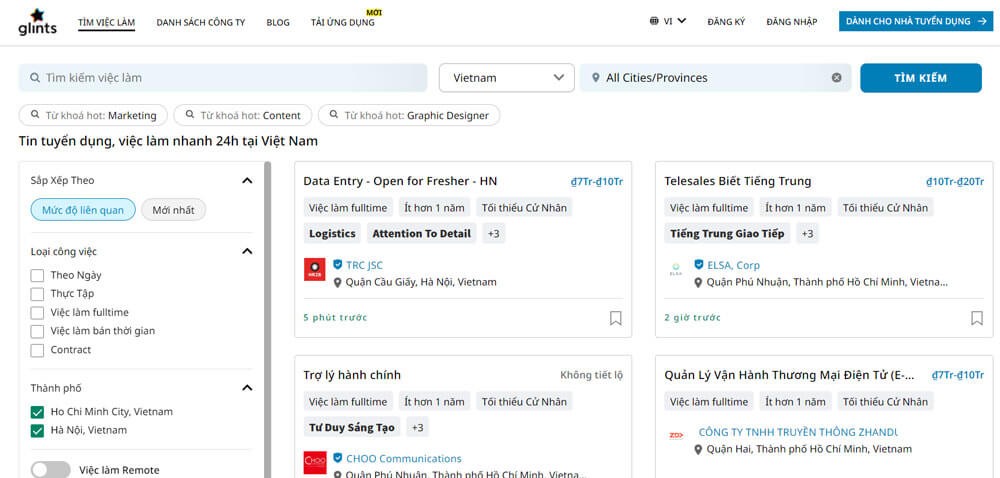The image size is (1000, 478).
Task: Select the magnifier icon in the Marketing keyword chip
Action: [34, 115]
